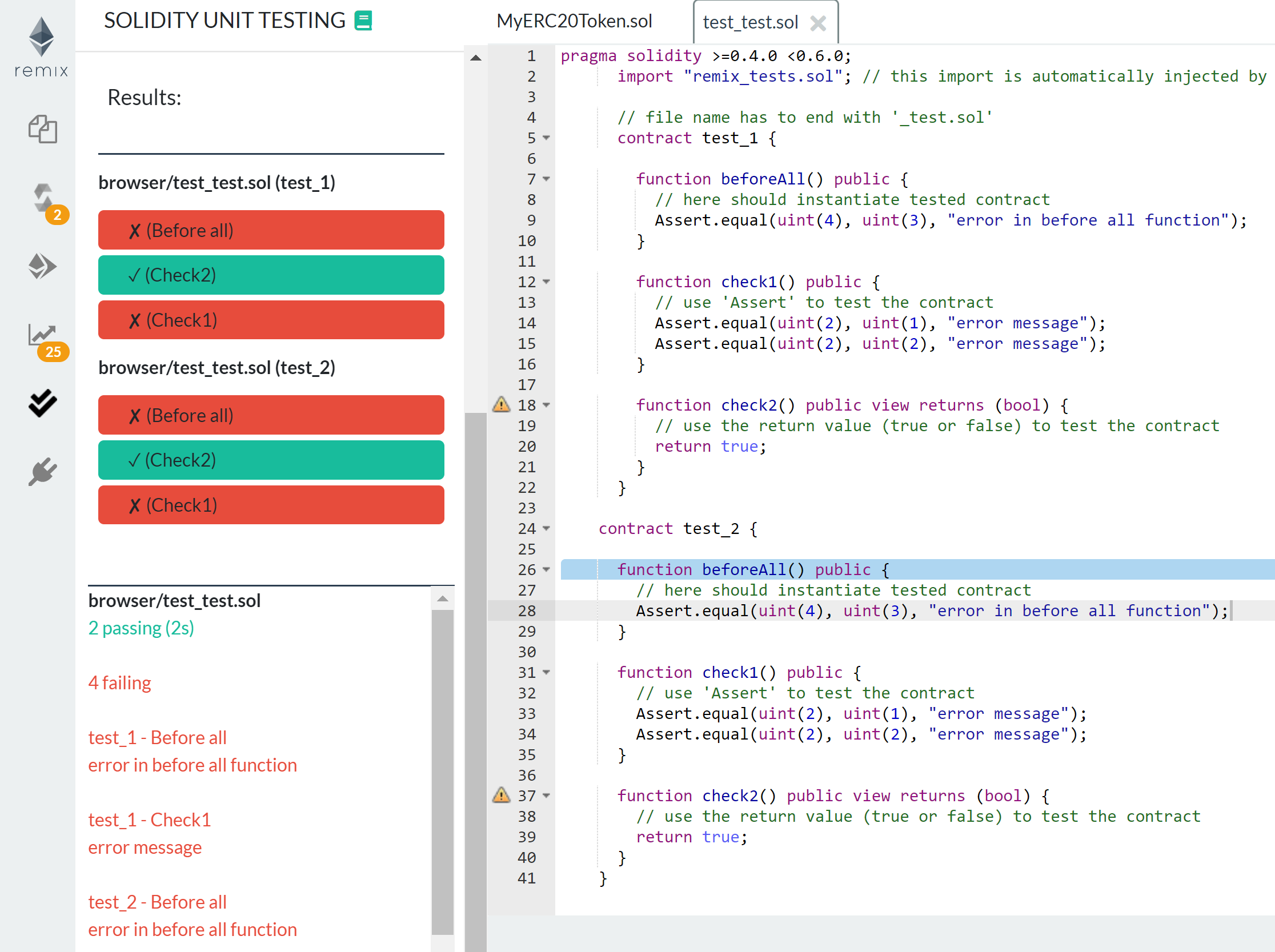Open the File explorers icon
This screenshot has width=1275, height=952.
pyautogui.click(x=43, y=128)
